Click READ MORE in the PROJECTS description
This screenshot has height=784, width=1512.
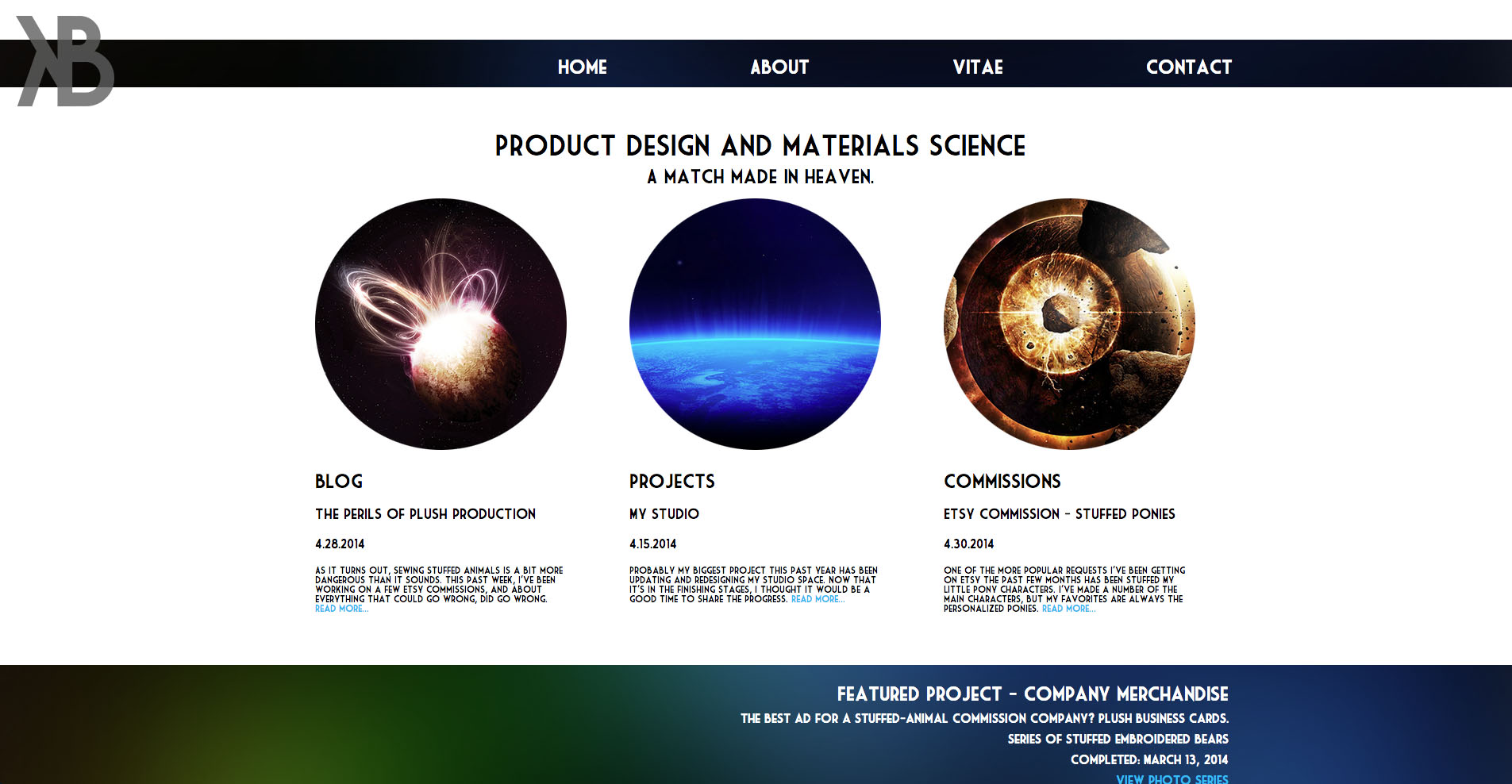click(817, 599)
